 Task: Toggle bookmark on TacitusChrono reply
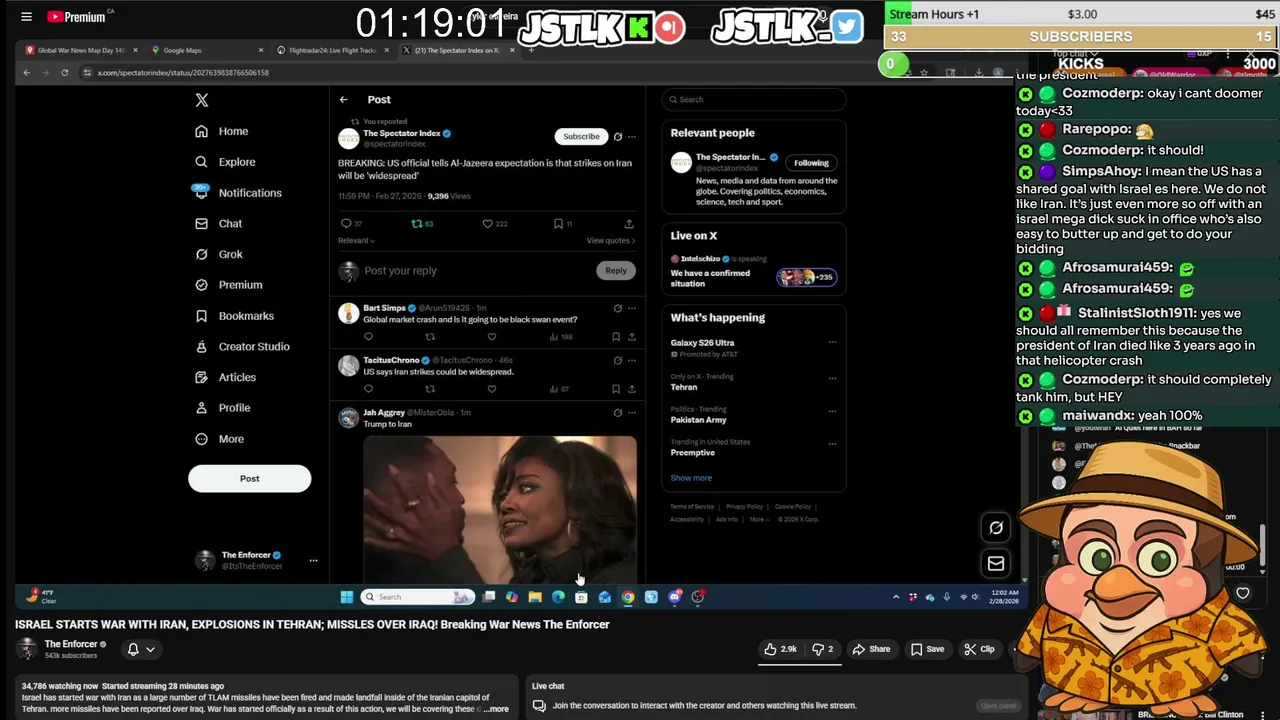(x=616, y=389)
